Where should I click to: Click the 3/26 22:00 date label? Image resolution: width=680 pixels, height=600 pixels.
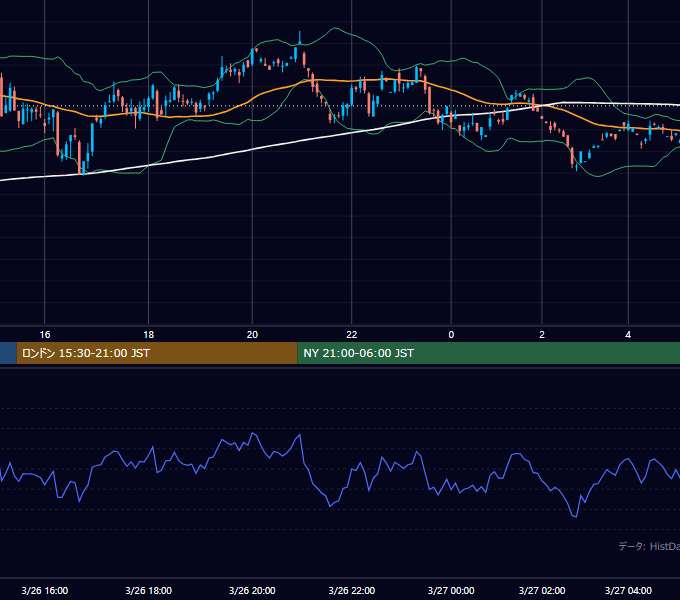[x=352, y=590]
